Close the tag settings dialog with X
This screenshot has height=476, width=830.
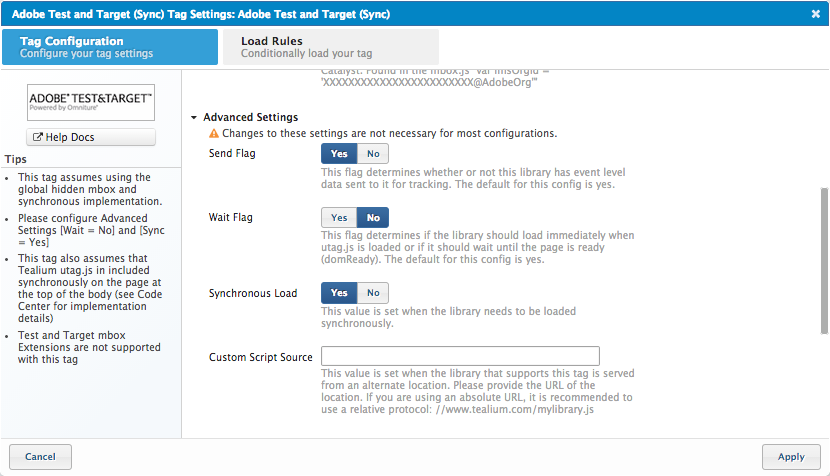(816, 14)
